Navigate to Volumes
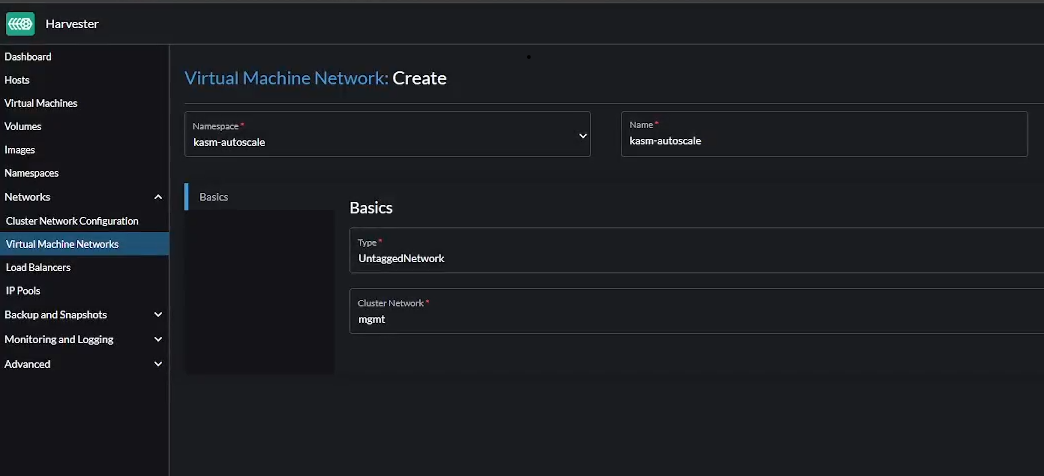Viewport: 1044px width, 476px height. click(23, 127)
